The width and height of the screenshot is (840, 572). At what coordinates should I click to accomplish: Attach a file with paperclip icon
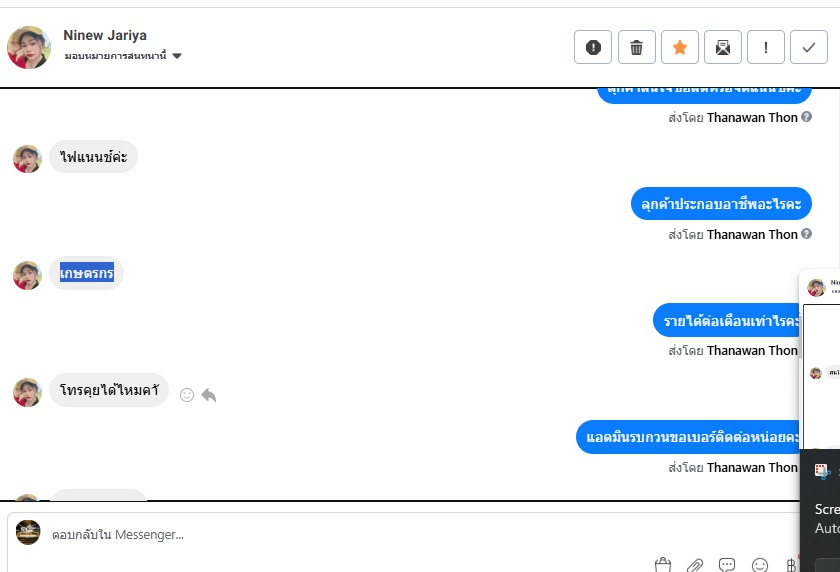tap(695, 565)
